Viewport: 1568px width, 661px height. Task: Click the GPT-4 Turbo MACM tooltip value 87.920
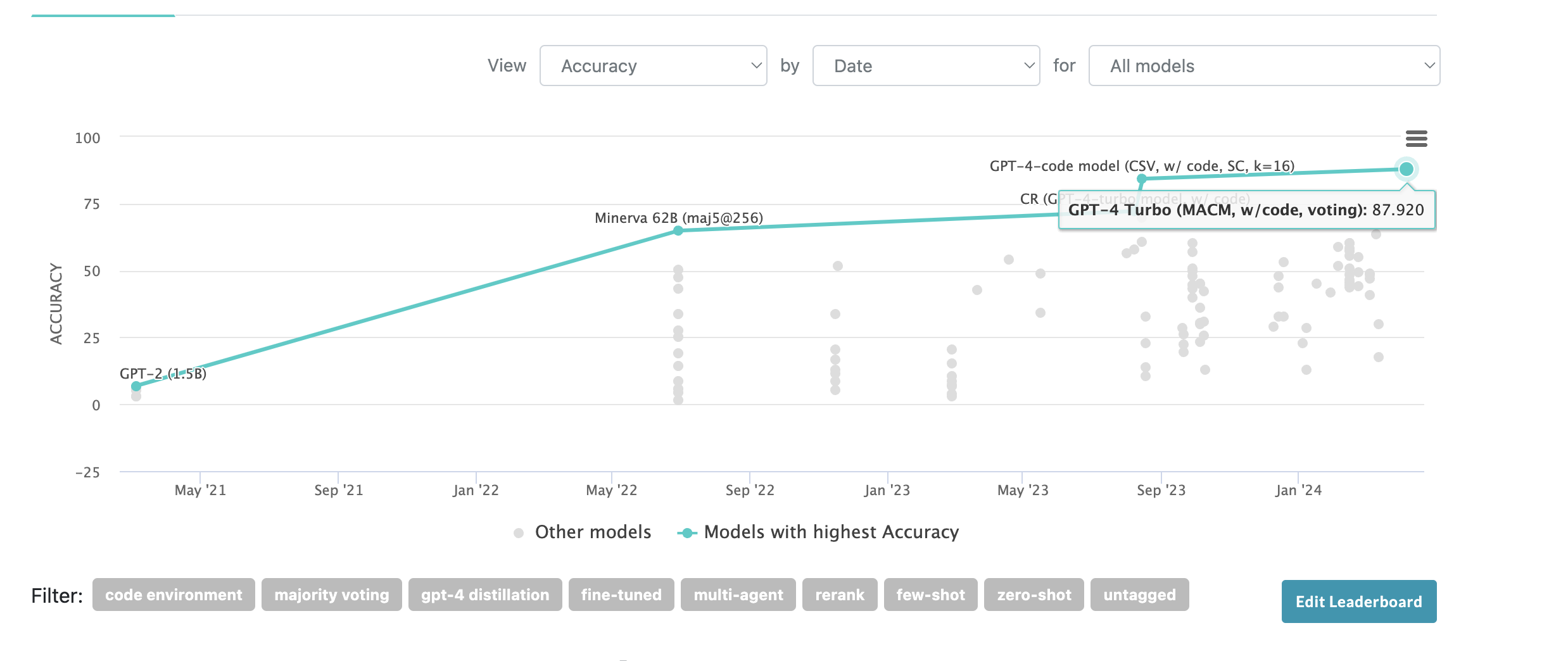[1398, 210]
